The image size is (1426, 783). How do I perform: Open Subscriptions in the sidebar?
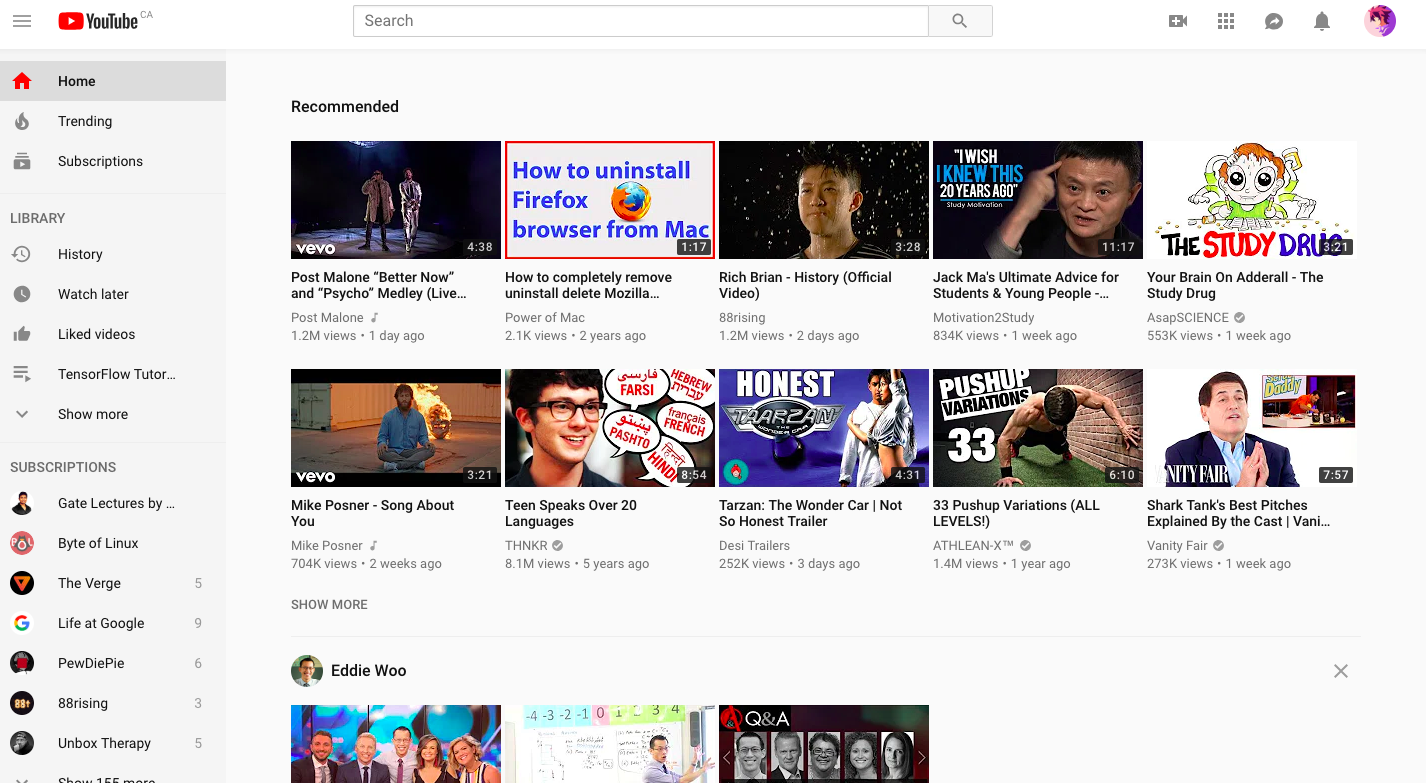100,161
